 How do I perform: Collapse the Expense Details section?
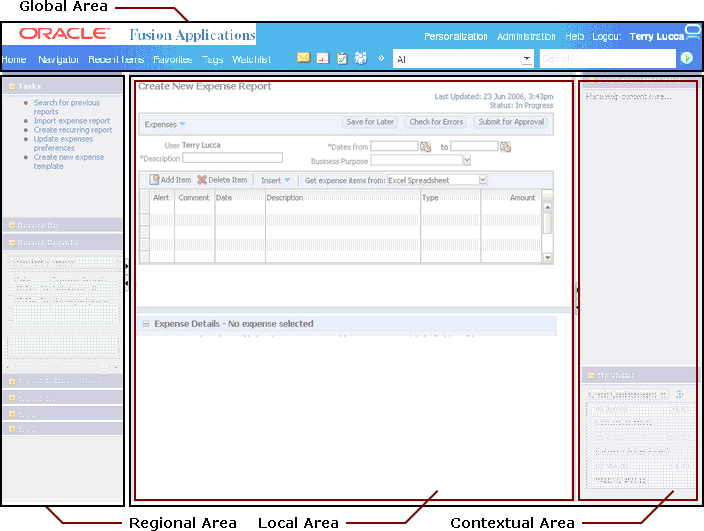click(146, 324)
